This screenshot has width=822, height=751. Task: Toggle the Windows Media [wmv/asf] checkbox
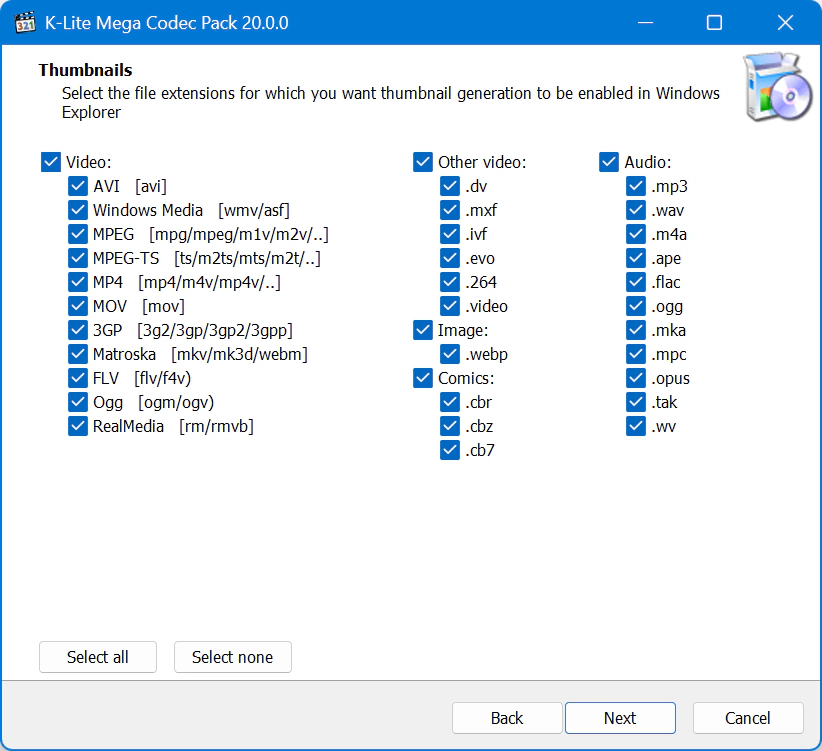[78, 210]
